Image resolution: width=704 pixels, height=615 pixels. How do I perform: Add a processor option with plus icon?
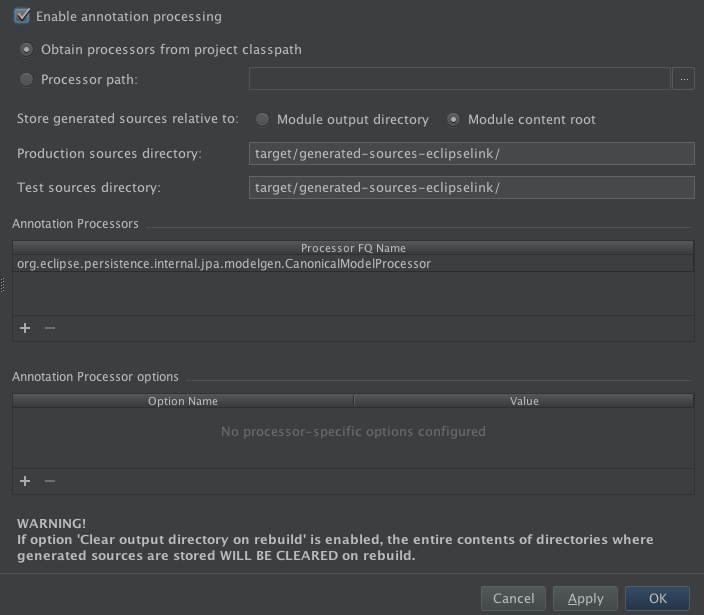(25, 481)
